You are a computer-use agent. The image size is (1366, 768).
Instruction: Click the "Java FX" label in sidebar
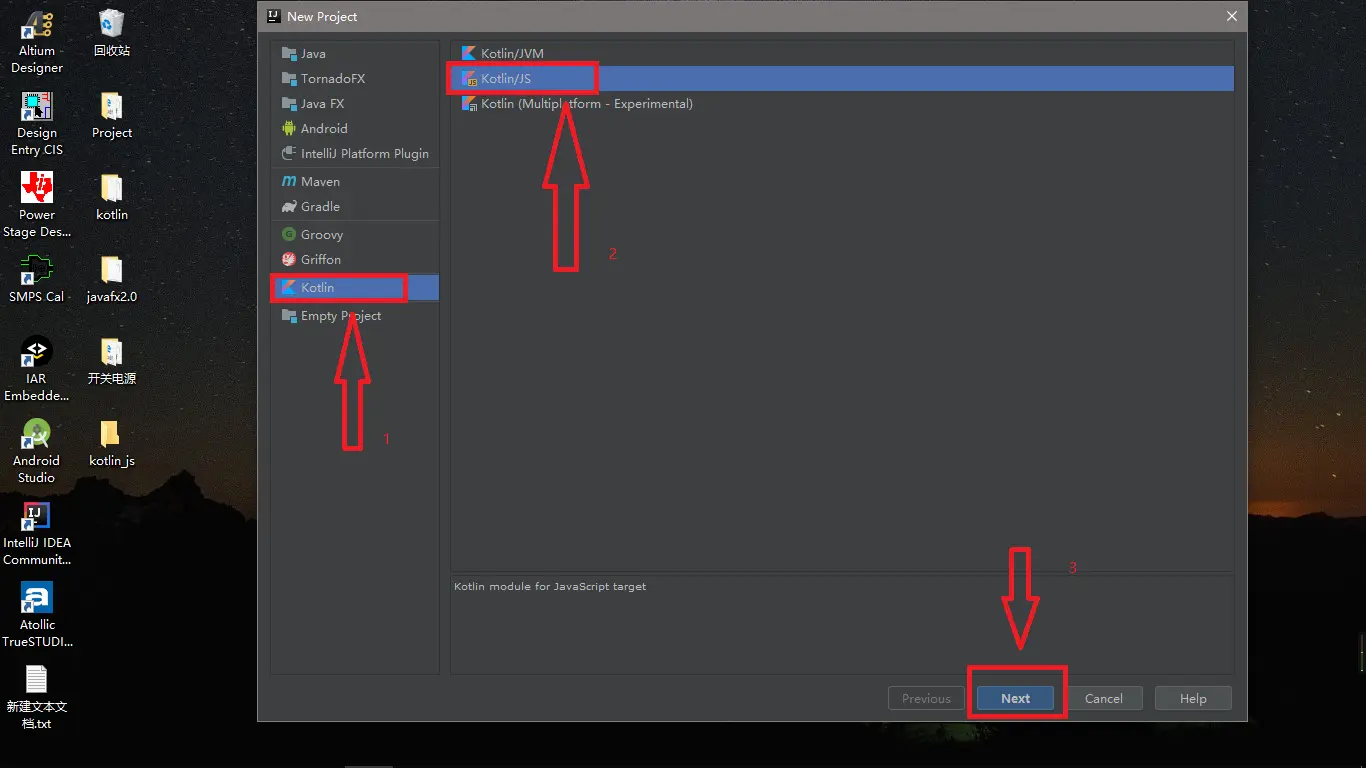[x=322, y=104]
